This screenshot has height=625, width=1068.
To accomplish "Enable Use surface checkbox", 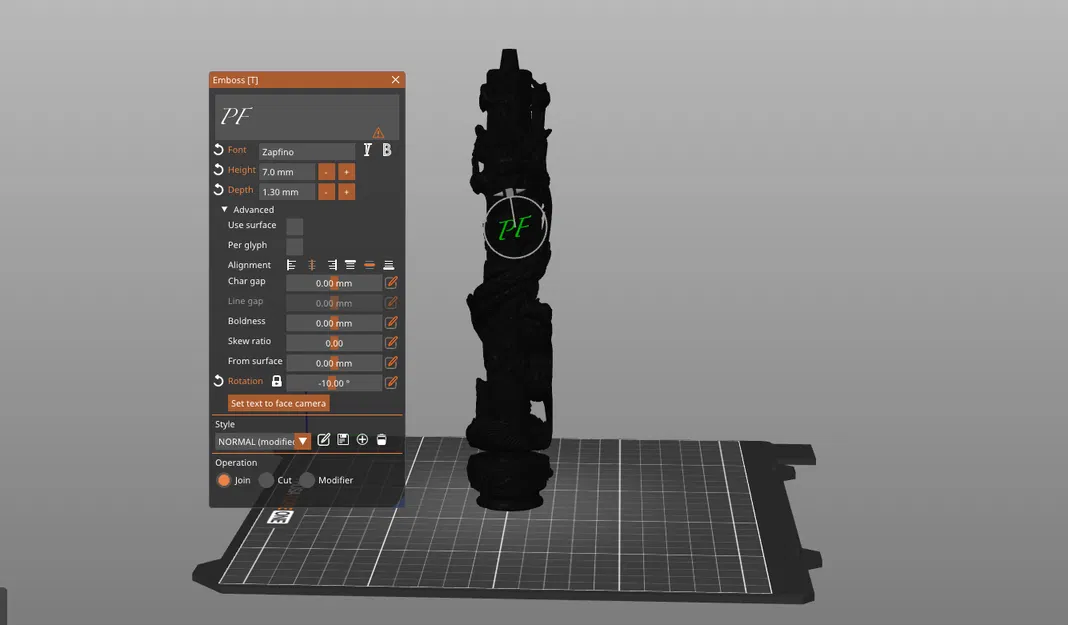I will (x=294, y=226).
